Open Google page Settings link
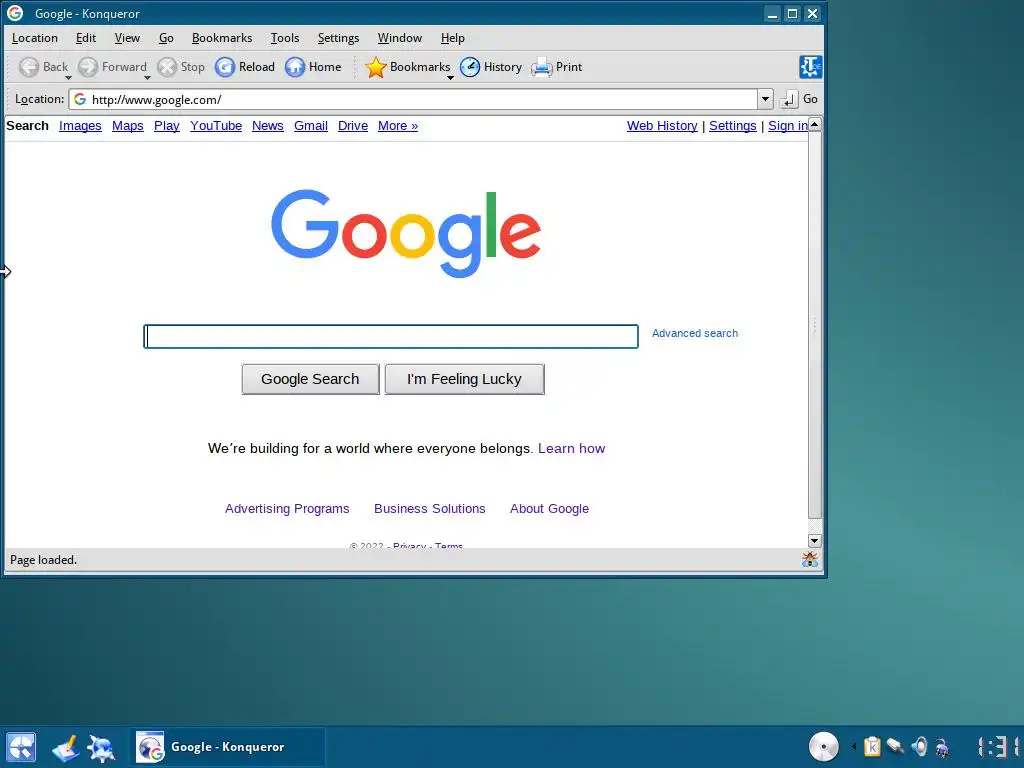1024x768 pixels. pos(733,126)
